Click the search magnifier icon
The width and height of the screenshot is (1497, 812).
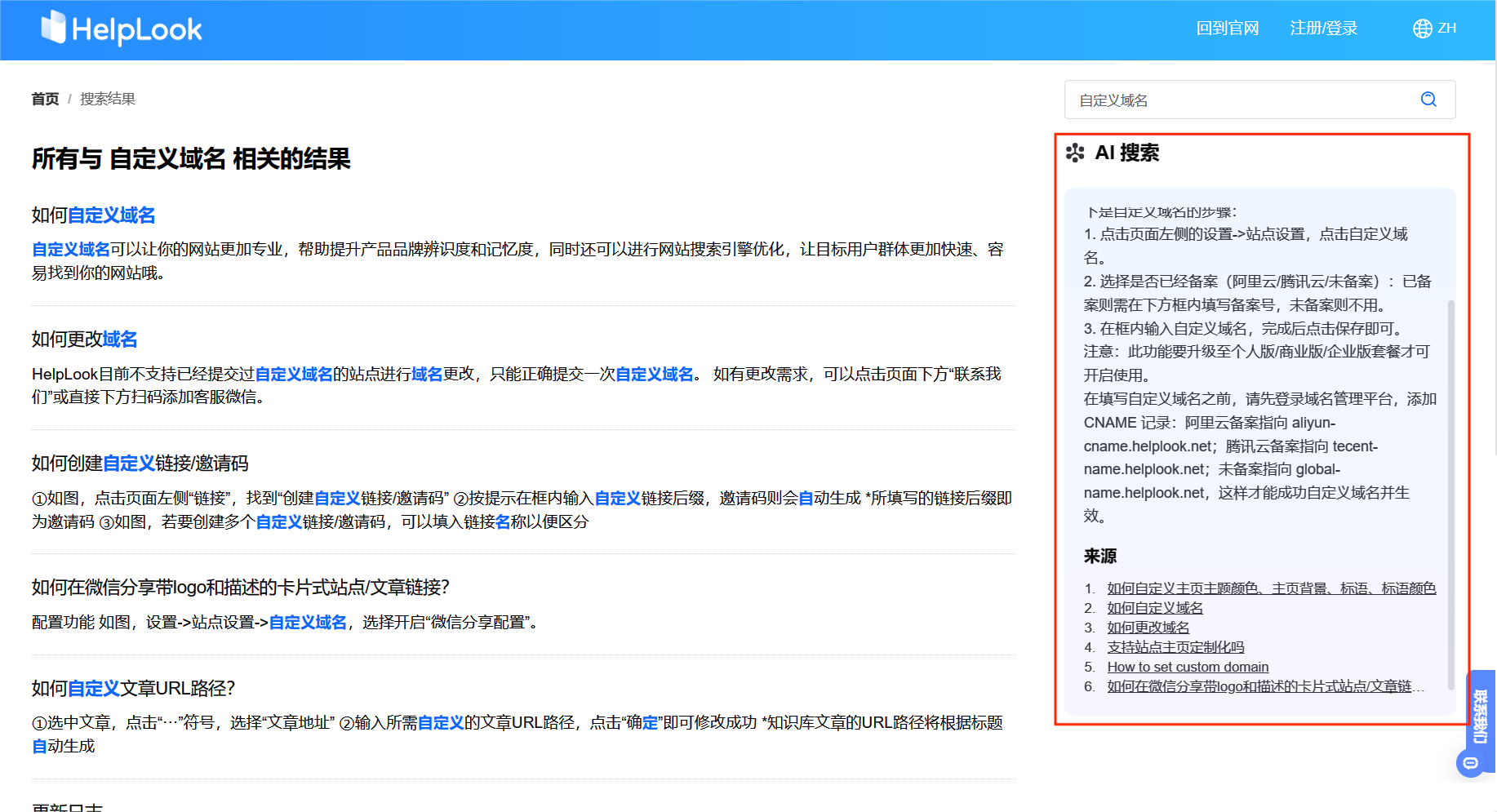[1428, 100]
